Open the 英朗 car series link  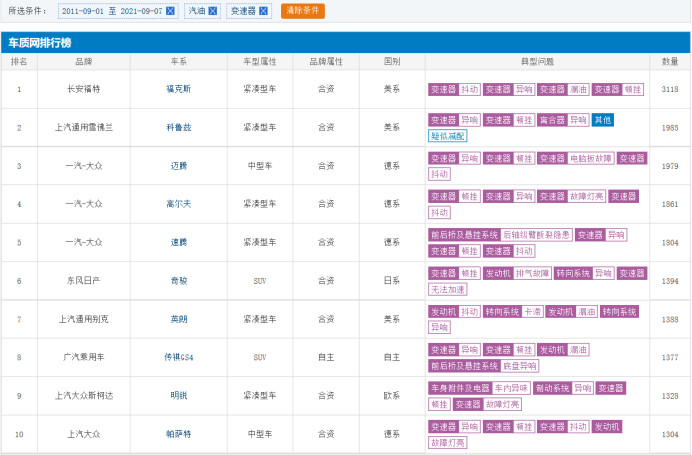coord(179,319)
